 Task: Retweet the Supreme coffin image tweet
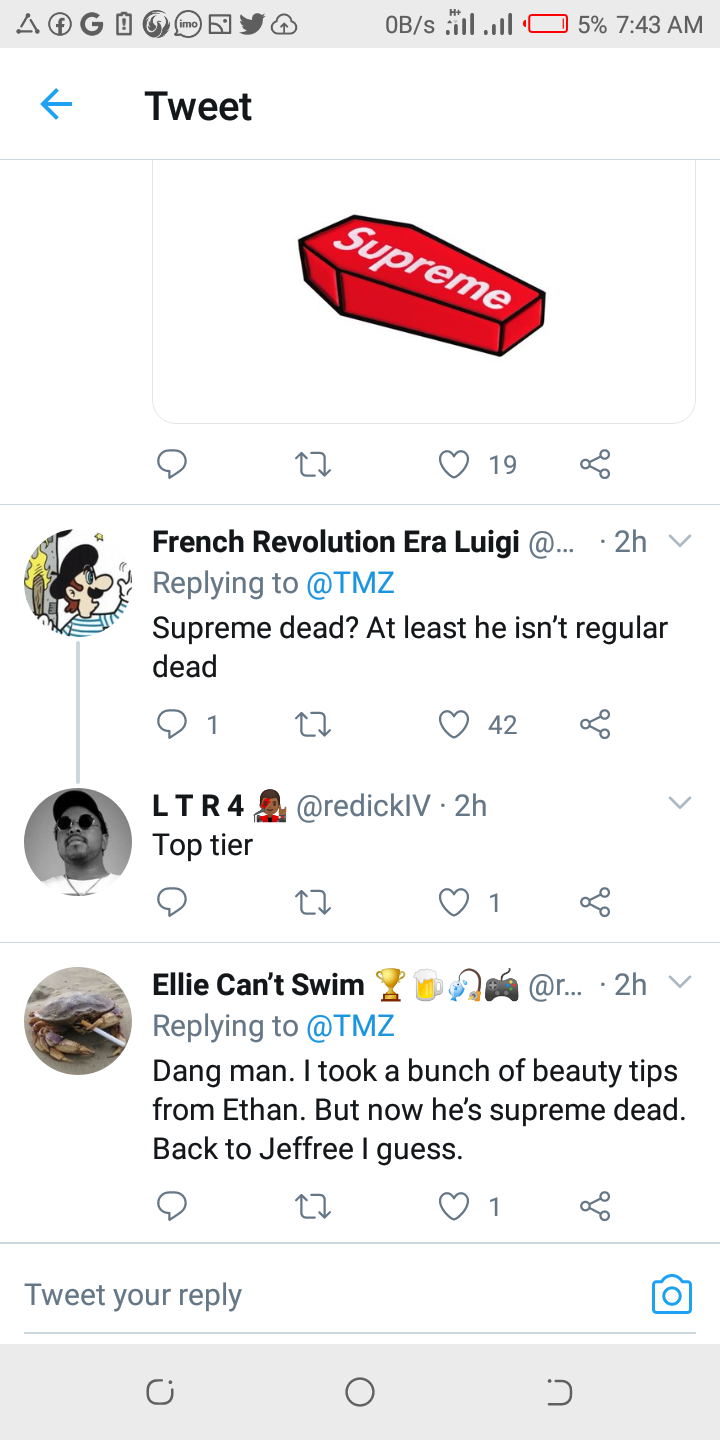[x=314, y=464]
